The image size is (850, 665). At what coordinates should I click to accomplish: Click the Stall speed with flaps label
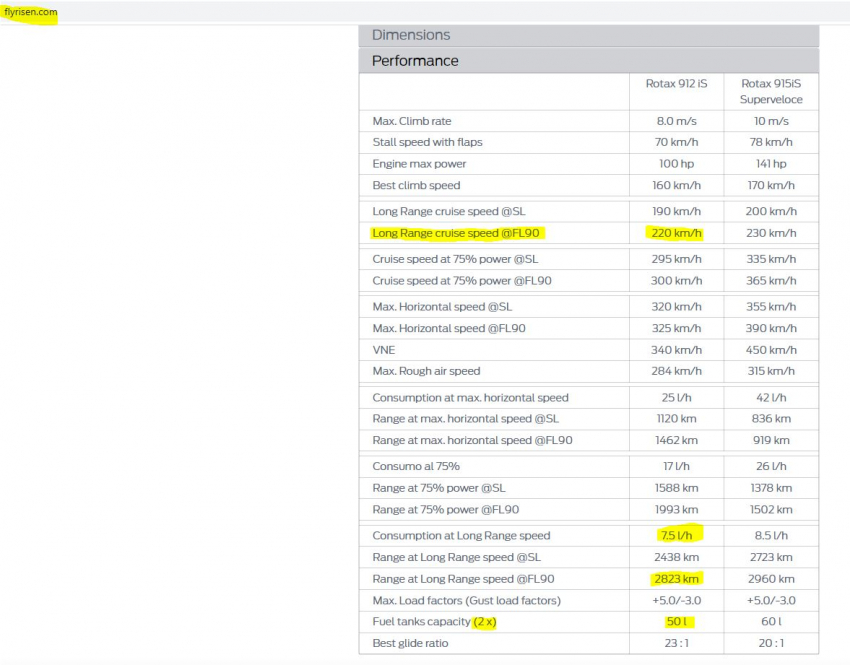click(x=427, y=143)
